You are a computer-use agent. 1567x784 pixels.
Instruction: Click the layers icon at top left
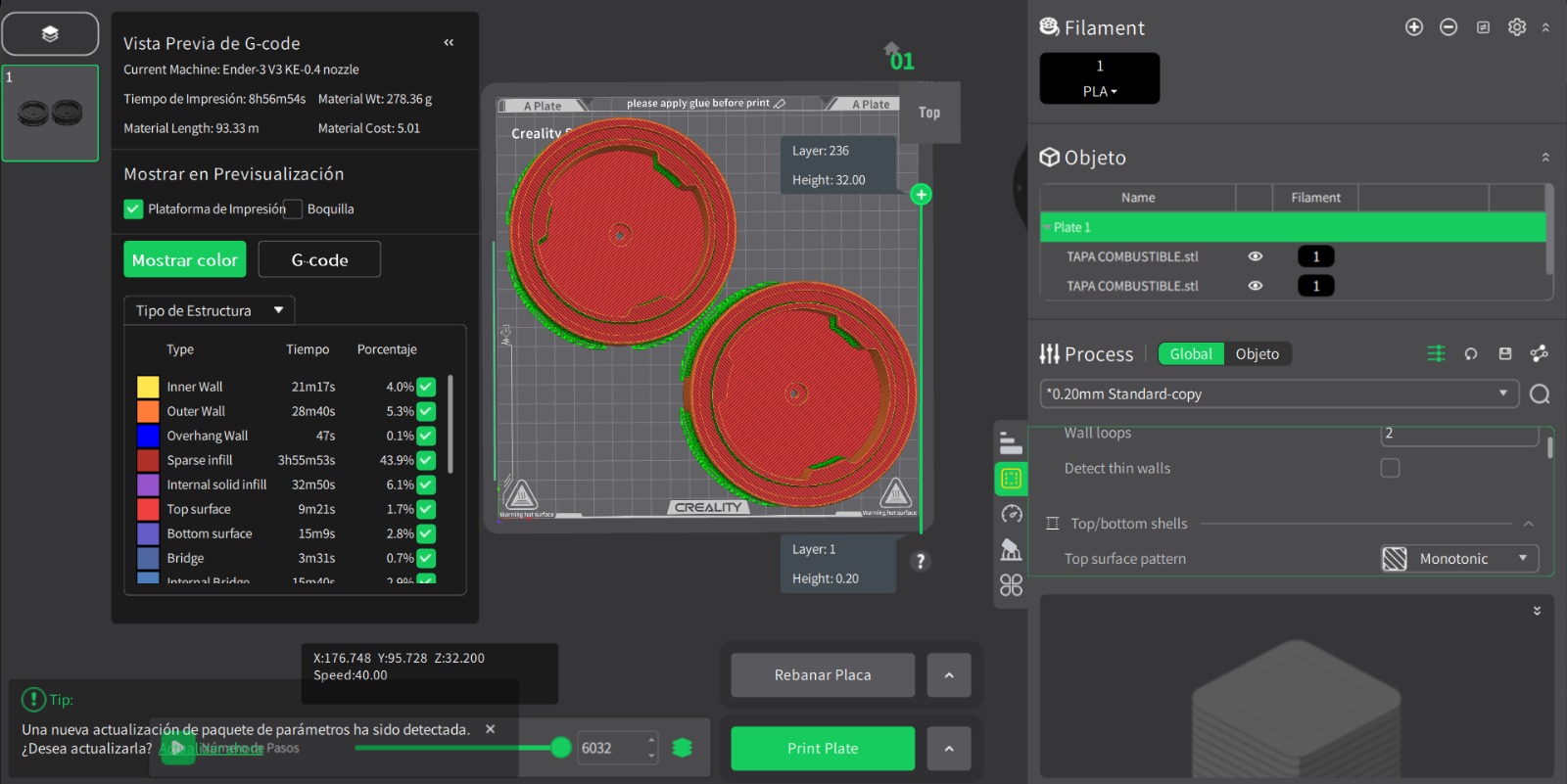click(50, 34)
